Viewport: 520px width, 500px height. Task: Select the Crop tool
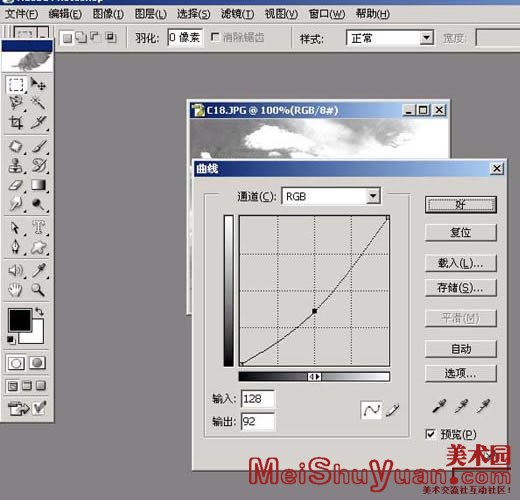[16, 122]
